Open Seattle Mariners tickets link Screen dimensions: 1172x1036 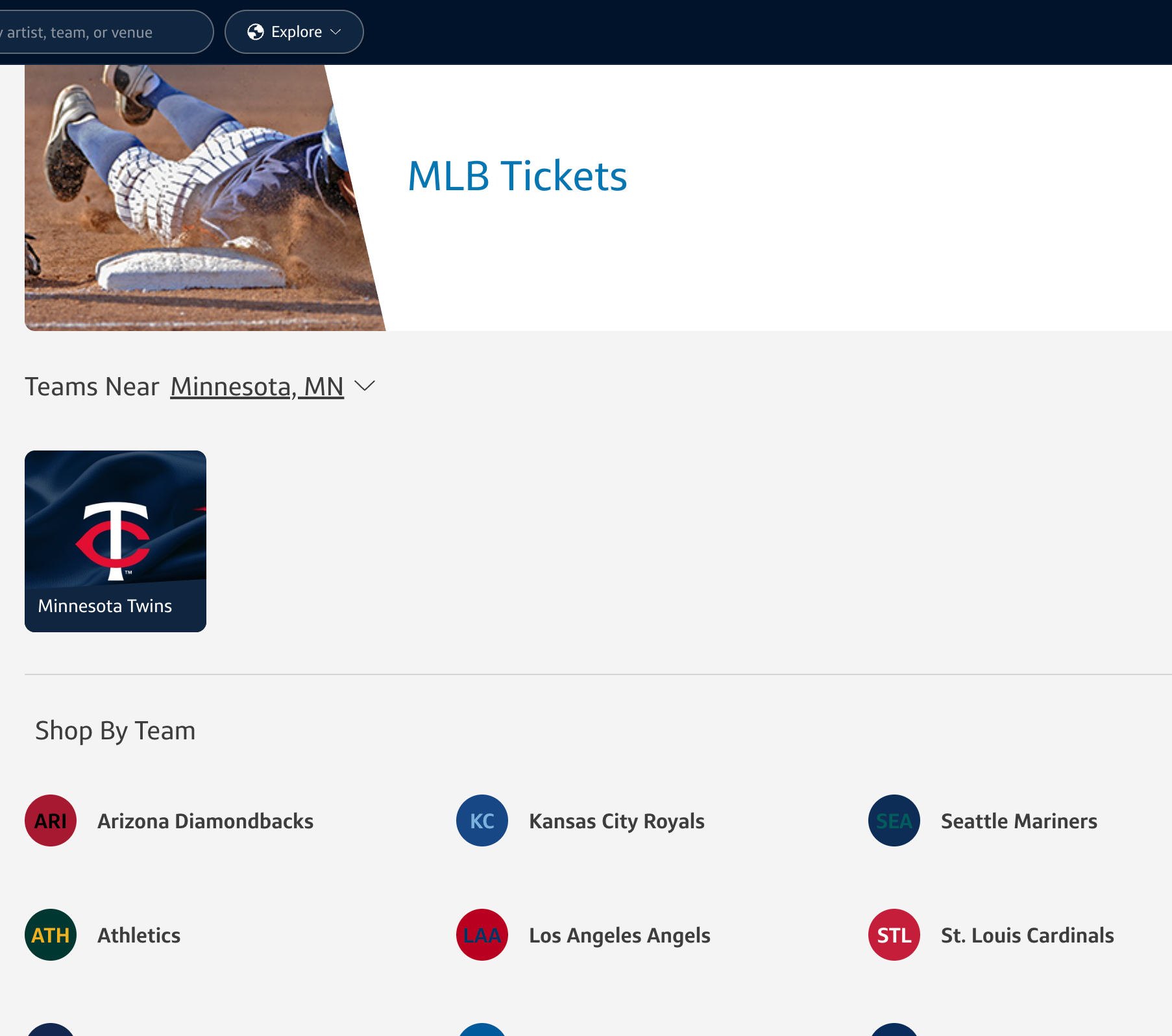1019,821
